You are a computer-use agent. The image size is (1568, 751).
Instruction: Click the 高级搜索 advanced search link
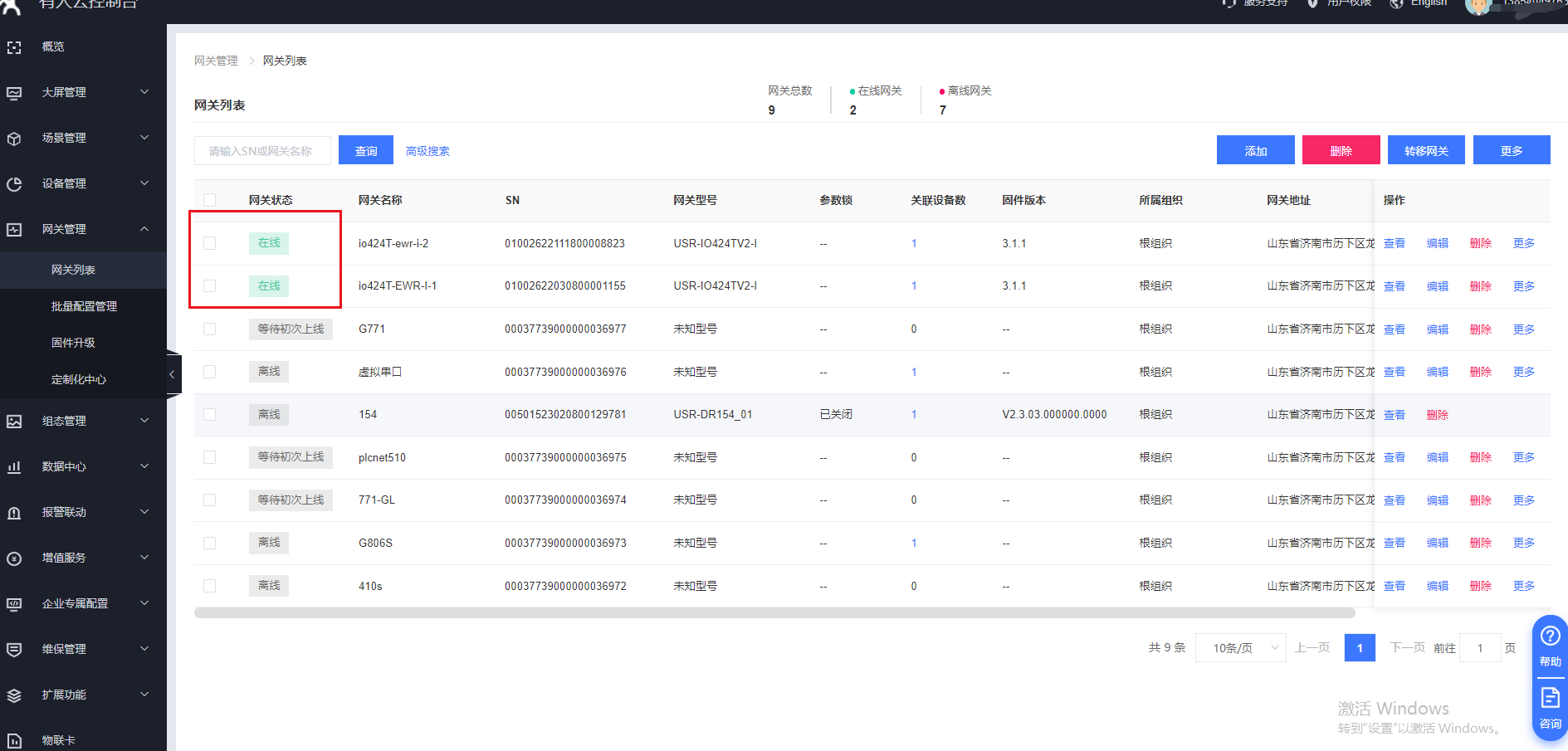pyautogui.click(x=427, y=151)
